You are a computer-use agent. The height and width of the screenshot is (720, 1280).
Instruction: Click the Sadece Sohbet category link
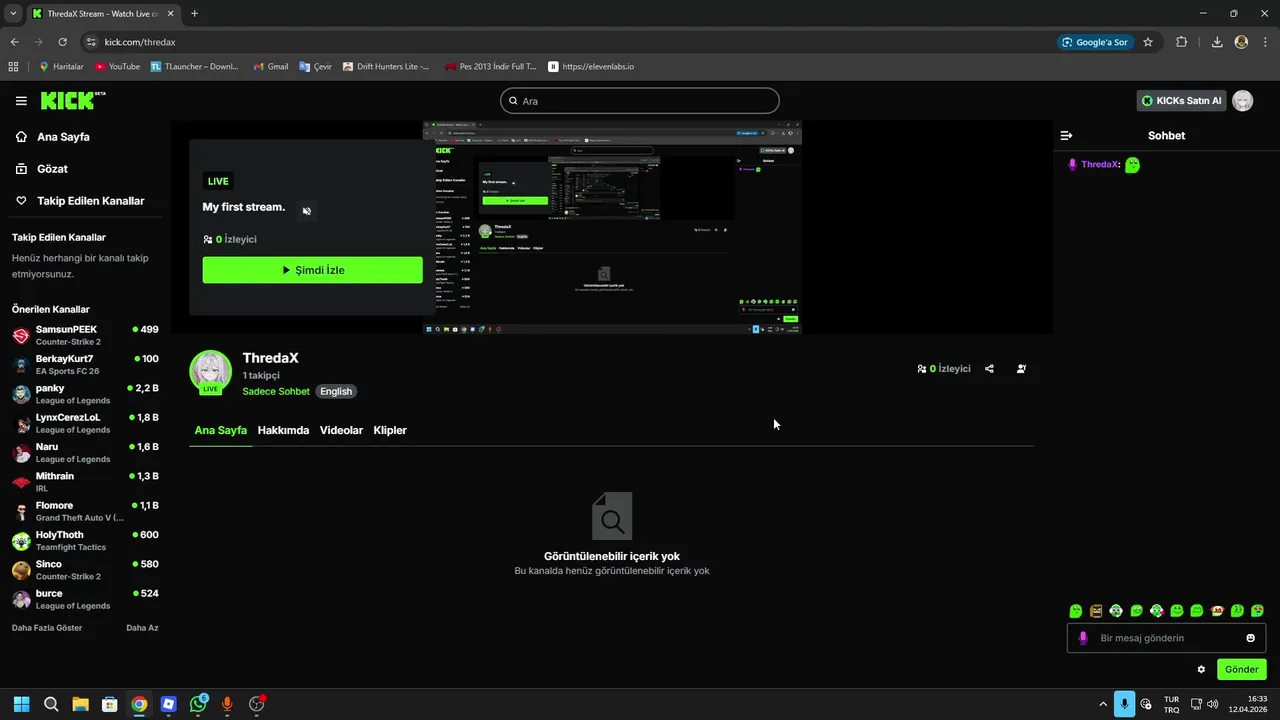click(276, 392)
